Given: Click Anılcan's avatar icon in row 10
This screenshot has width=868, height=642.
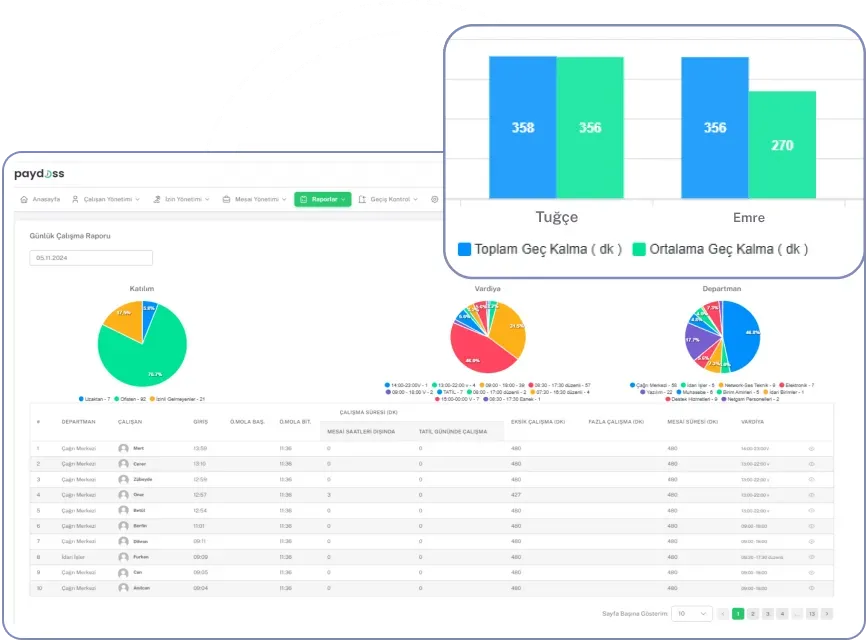Looking at the screenshot, I should click(x=123, y=588).
